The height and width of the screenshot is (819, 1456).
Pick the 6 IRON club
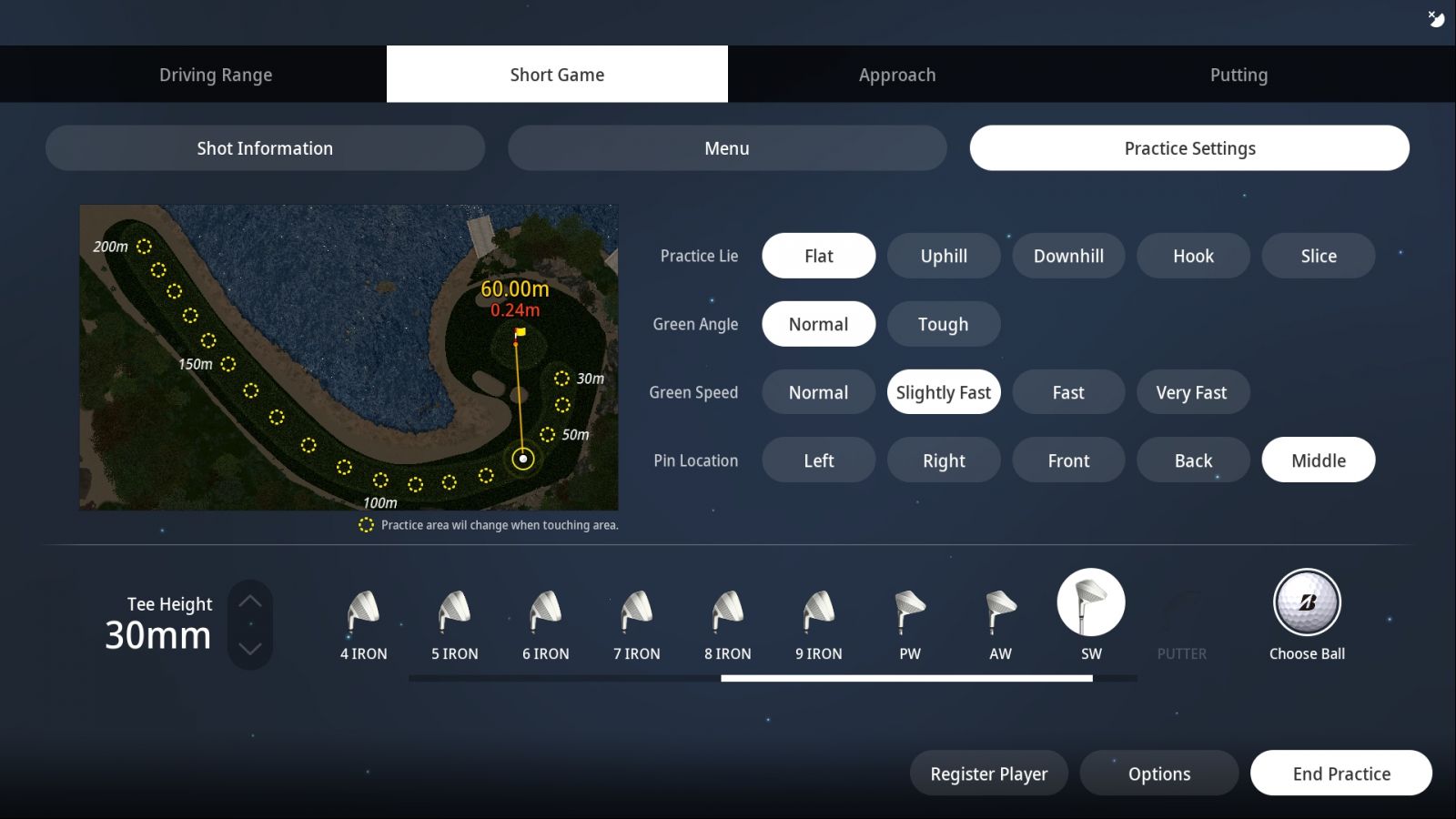click(545, 611)
